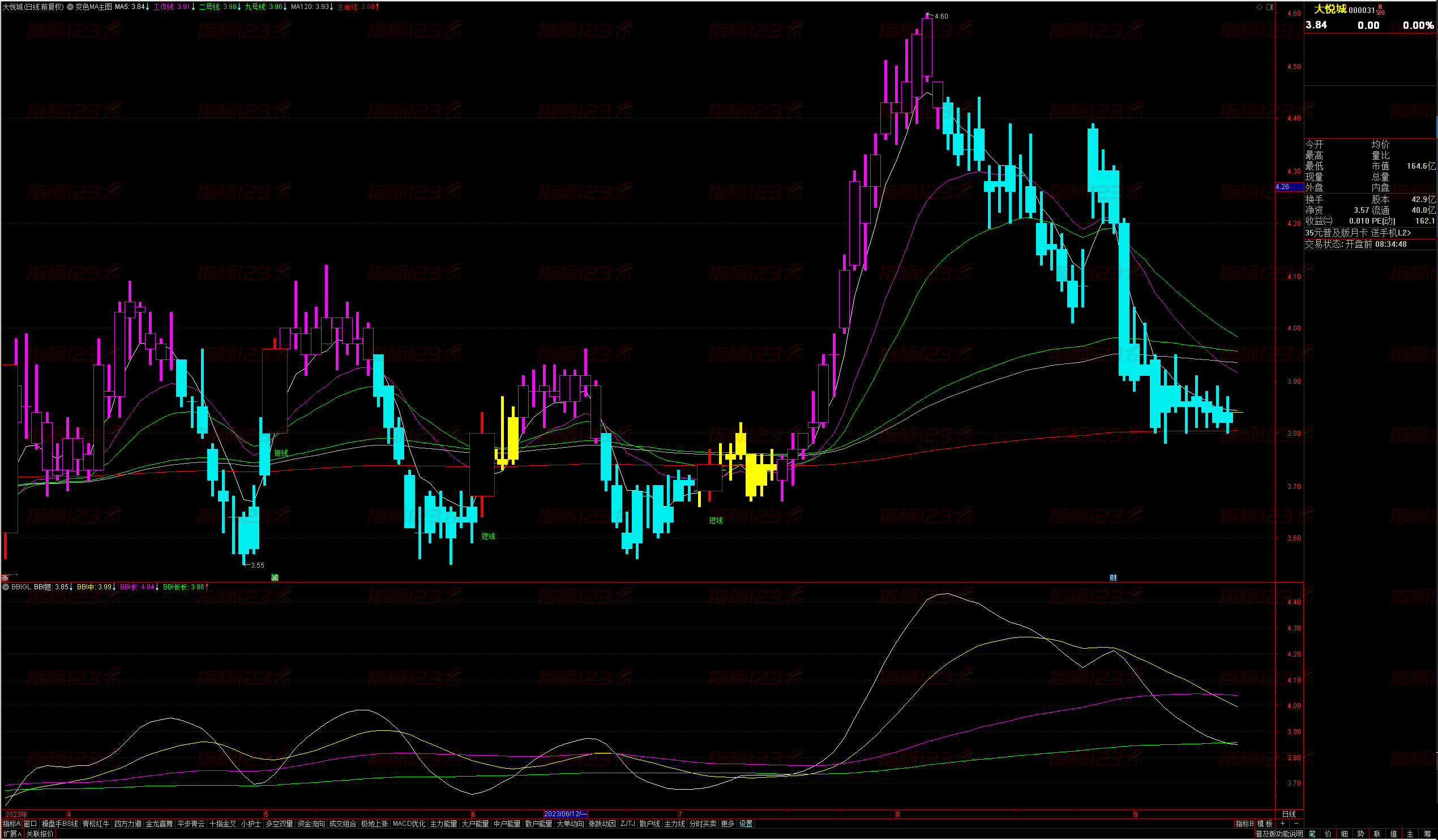Select the 十指金叉 indicator tab
1438x840 pixels.
[222, 824]
